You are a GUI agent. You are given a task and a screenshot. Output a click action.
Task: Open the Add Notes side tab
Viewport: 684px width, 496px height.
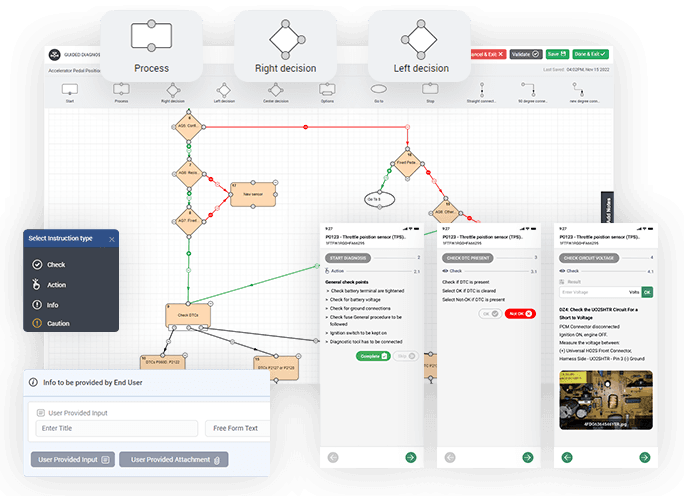607,207
